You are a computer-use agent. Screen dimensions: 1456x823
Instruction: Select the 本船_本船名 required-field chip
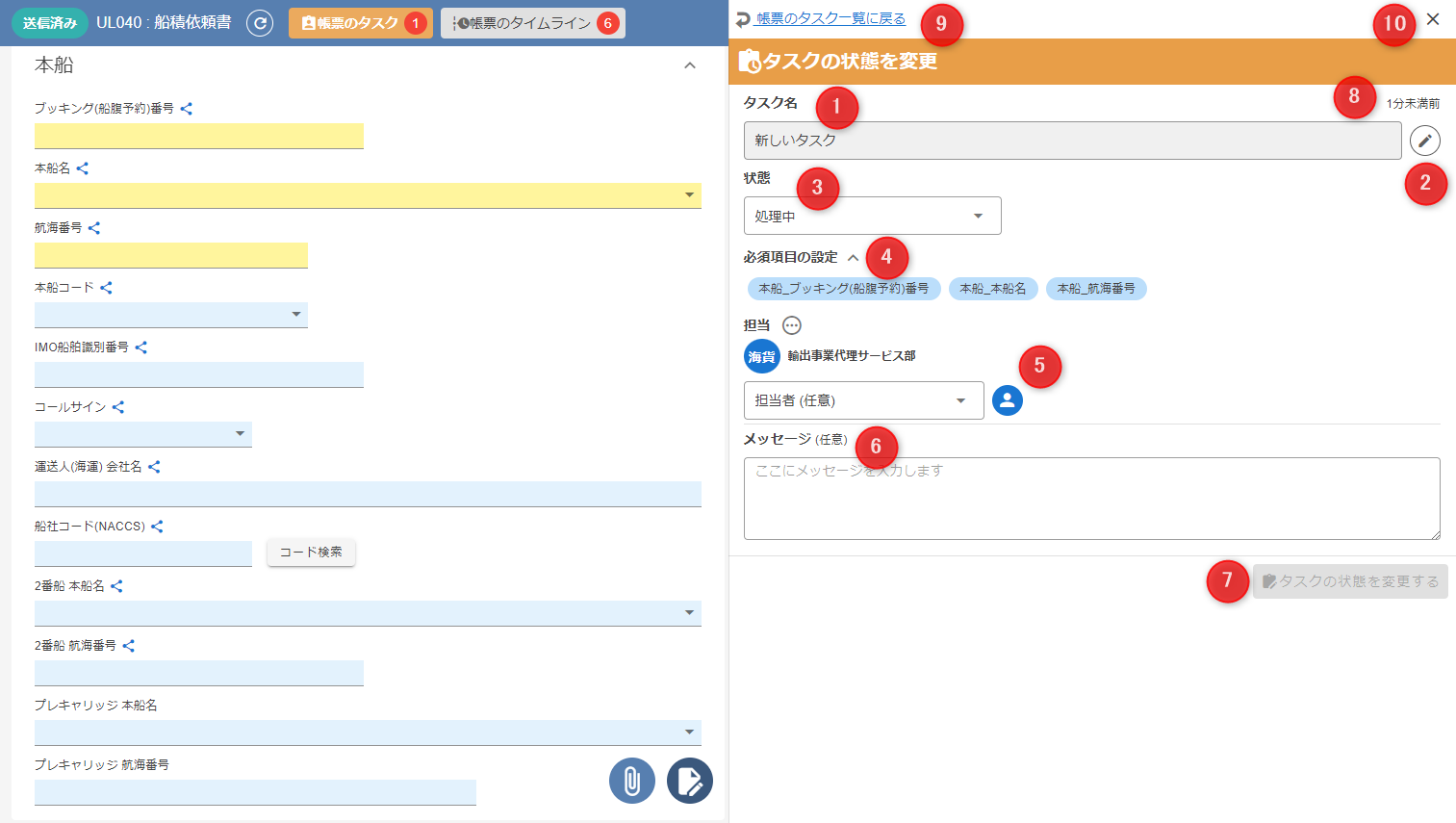point(992,289)
